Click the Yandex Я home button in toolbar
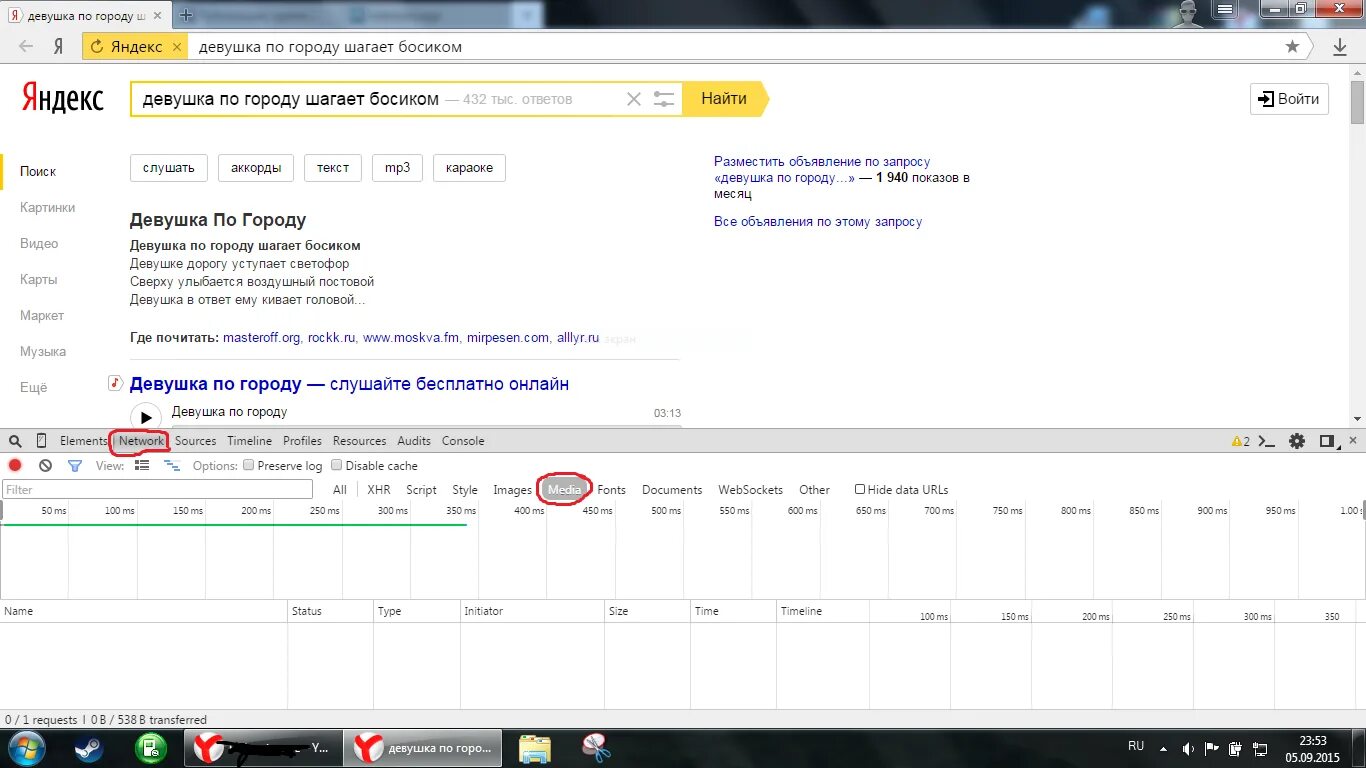This screenshot has width=1366, height=768. (58, 47)
